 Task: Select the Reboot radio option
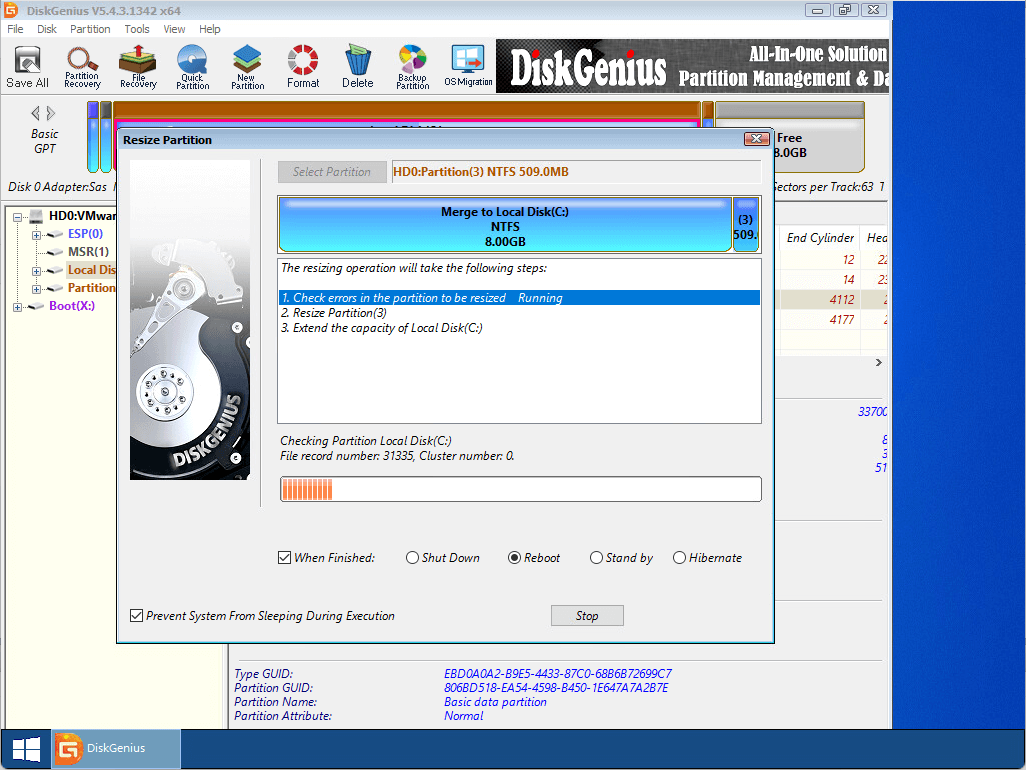(514, 558)
